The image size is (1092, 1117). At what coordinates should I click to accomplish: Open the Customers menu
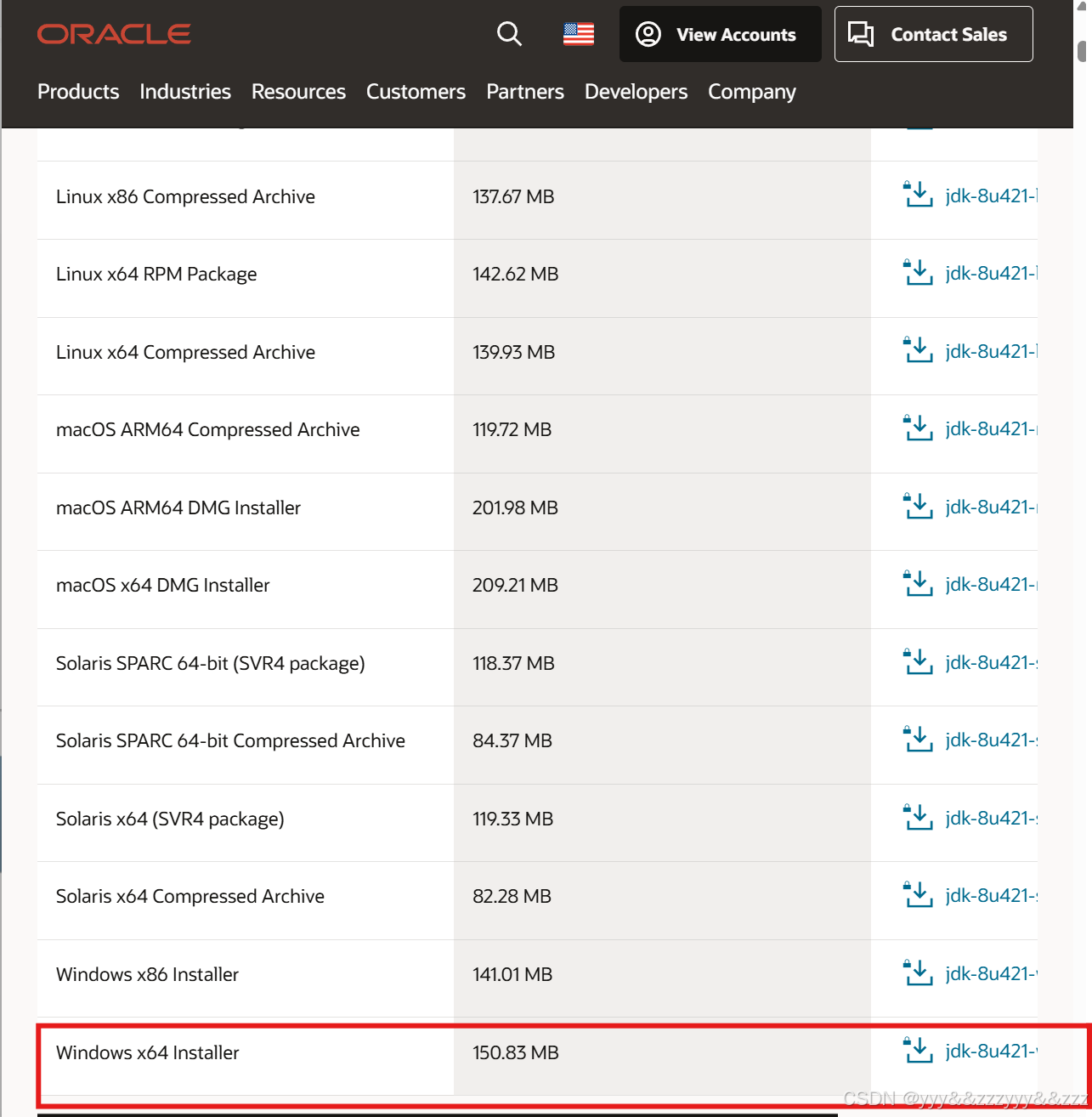[416, 92]
